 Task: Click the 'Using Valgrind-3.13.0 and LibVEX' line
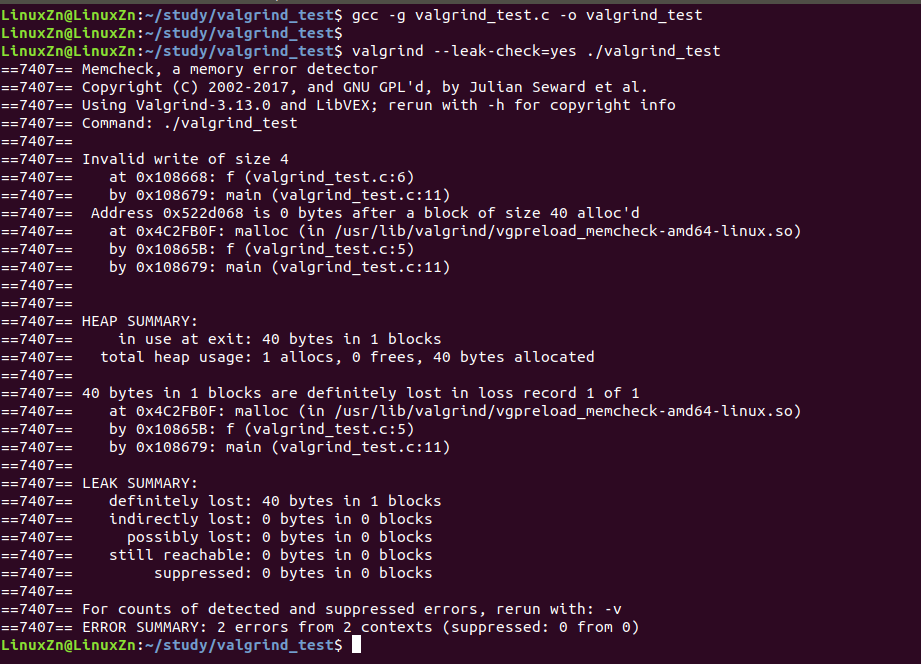coord(378,105)
